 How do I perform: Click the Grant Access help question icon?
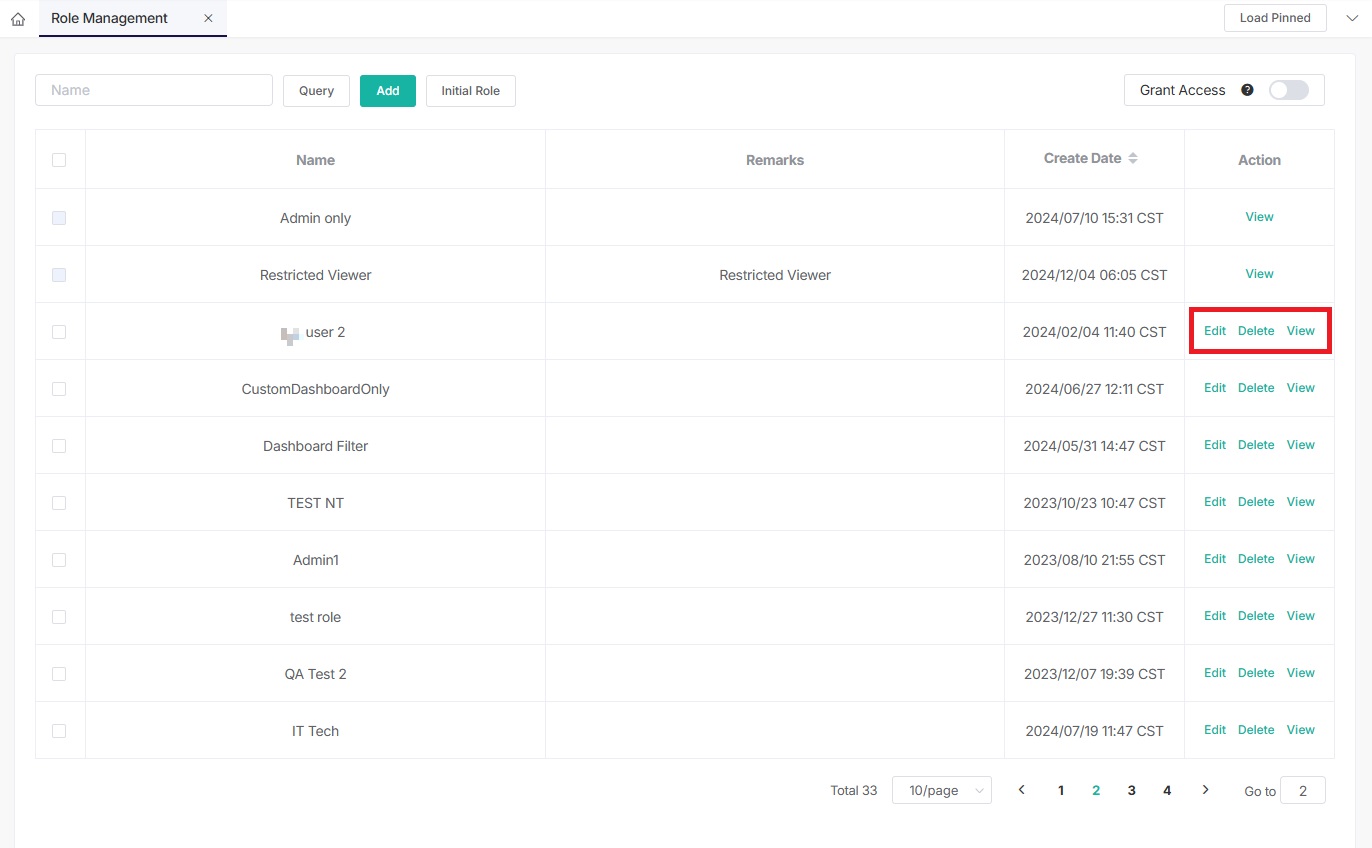click(1247, 90)
